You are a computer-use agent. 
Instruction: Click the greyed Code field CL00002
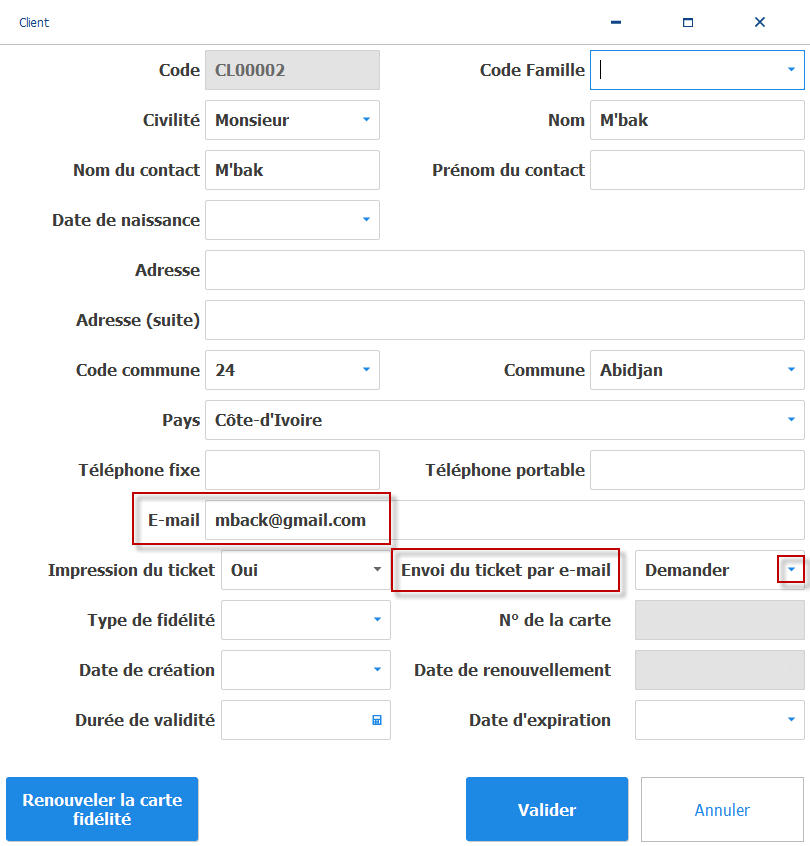tap(292, 70)
